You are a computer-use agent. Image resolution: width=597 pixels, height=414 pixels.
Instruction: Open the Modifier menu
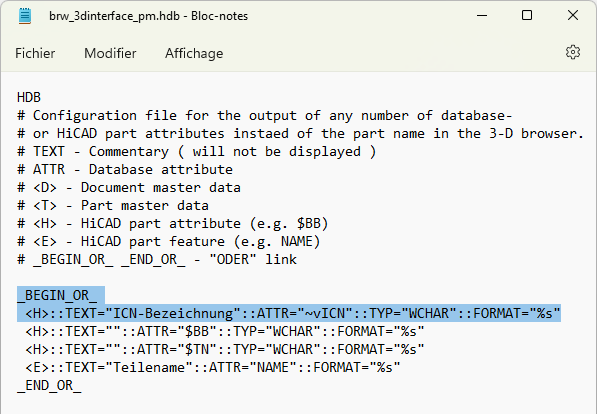[110, 53]
